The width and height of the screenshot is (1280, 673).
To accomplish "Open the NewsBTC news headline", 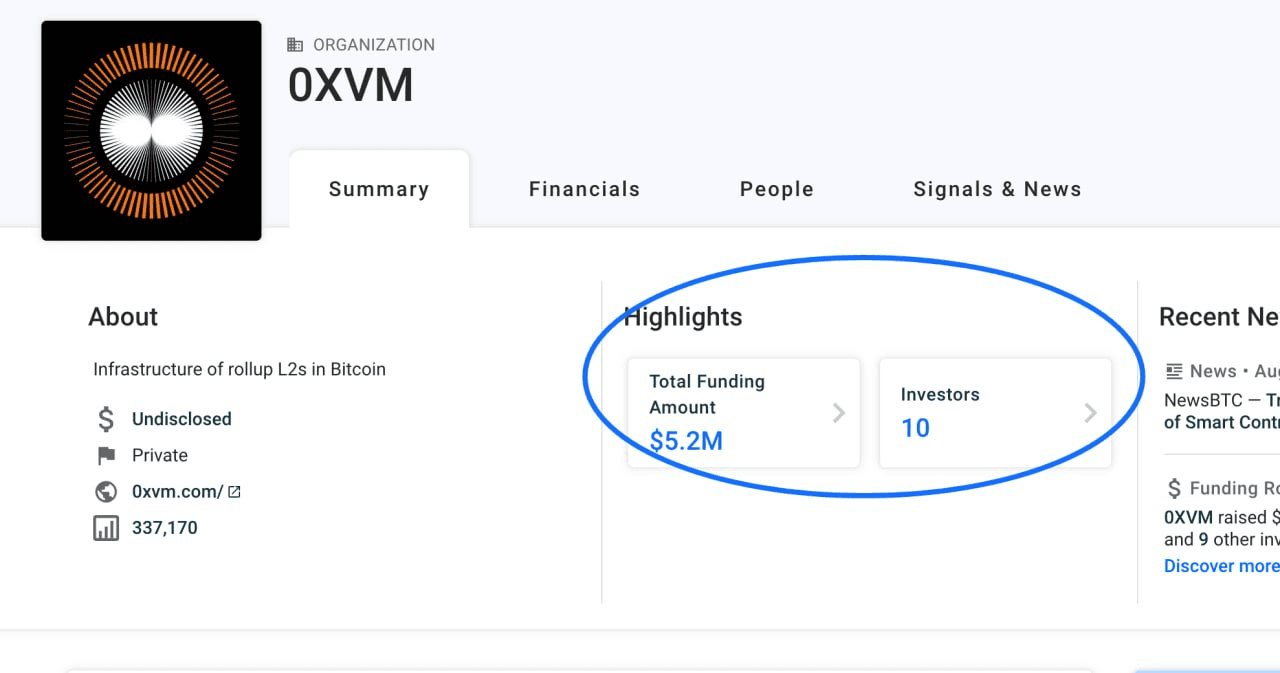I will (x=1221, y=411).
